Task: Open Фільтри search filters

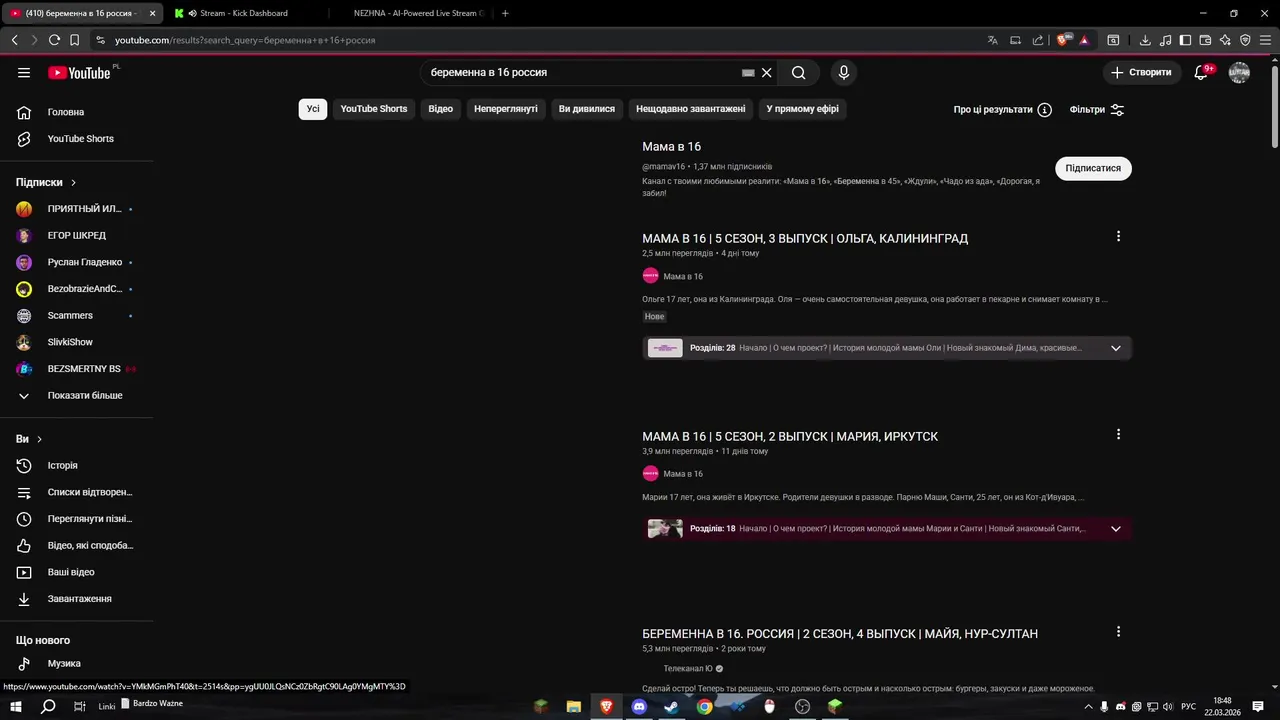Action: coord(1097,110)
